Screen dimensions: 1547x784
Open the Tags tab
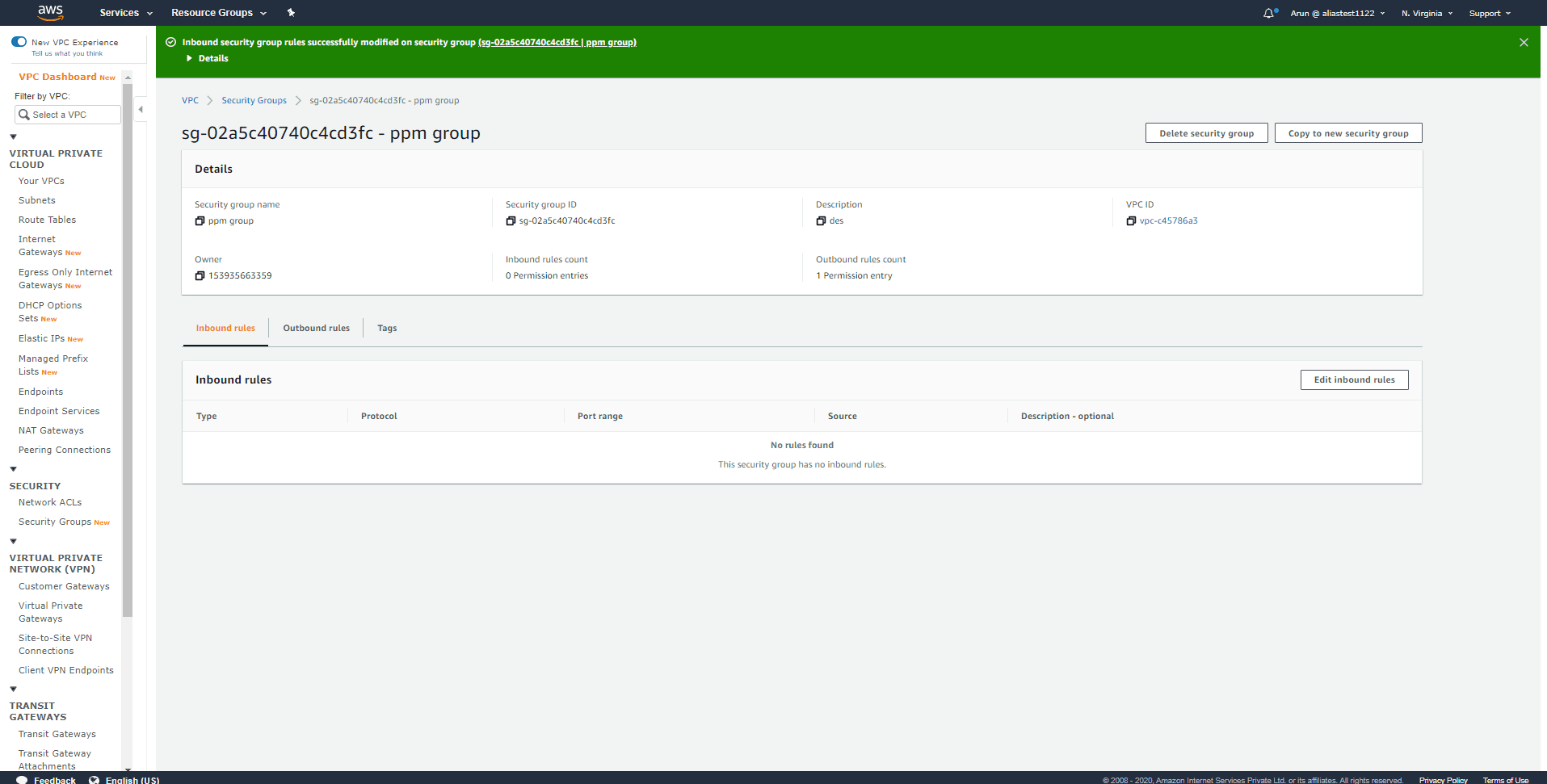pos(387,328)
